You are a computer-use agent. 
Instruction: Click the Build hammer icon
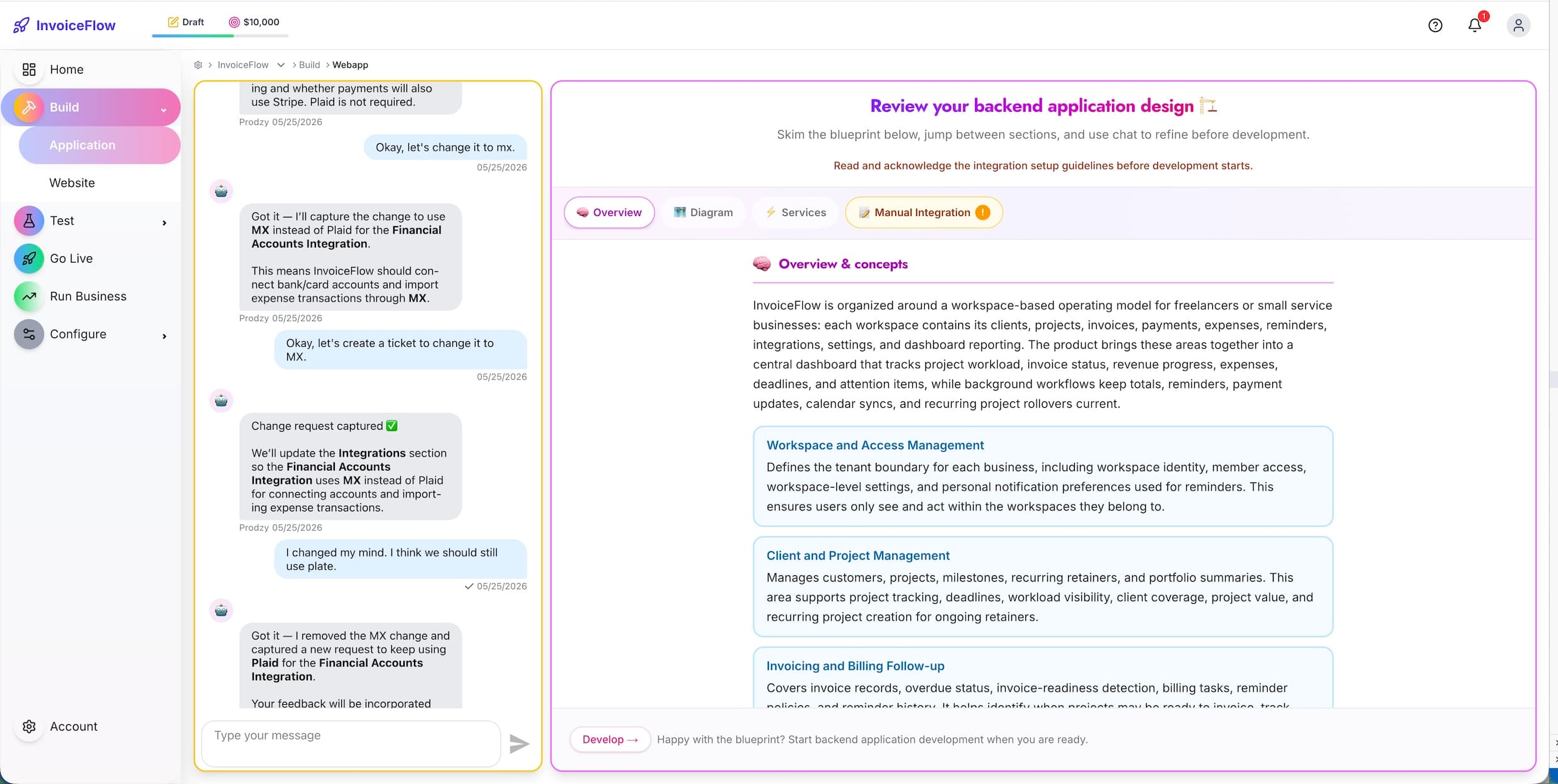point(29,107)
